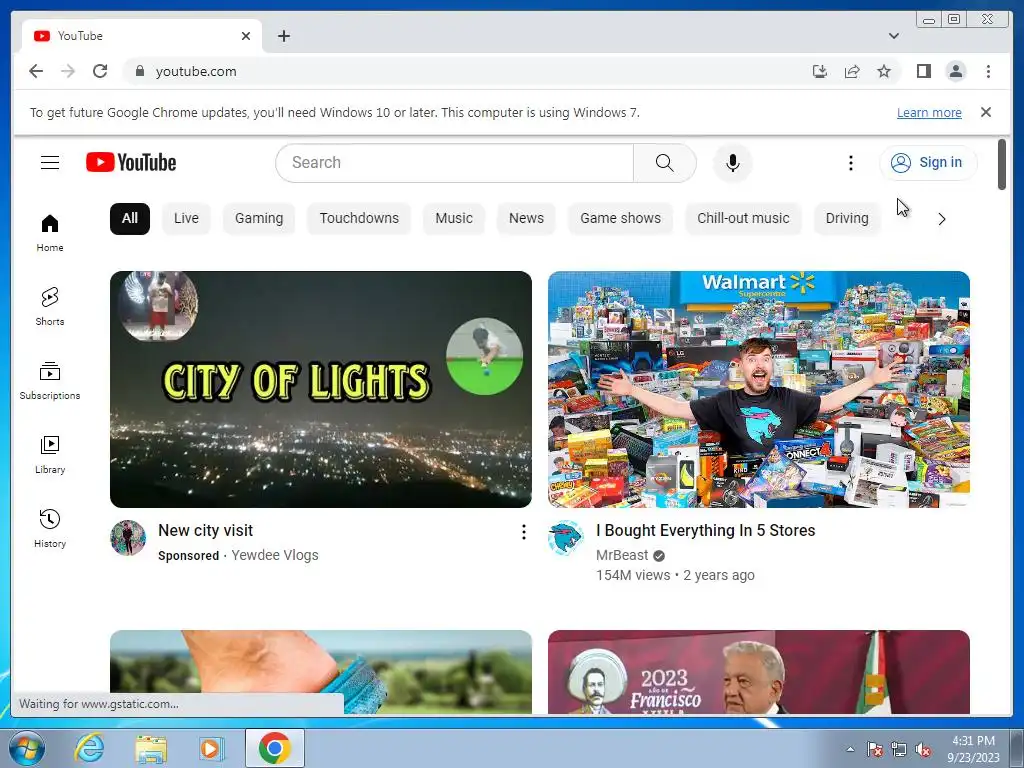Open I Bought Everything In 5 Stores title
Screen dimensions: 1024x768
(705, 530)
